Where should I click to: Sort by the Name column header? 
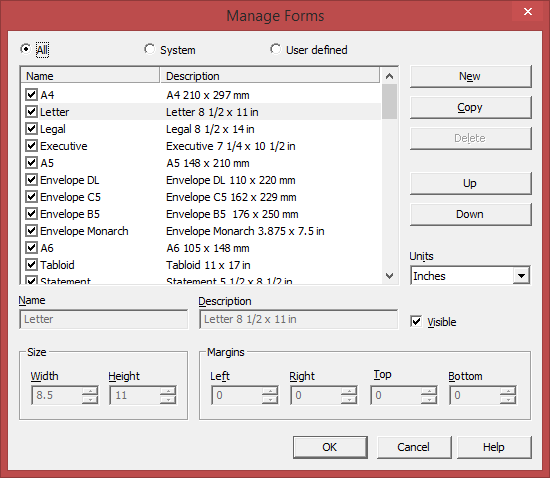90,76
